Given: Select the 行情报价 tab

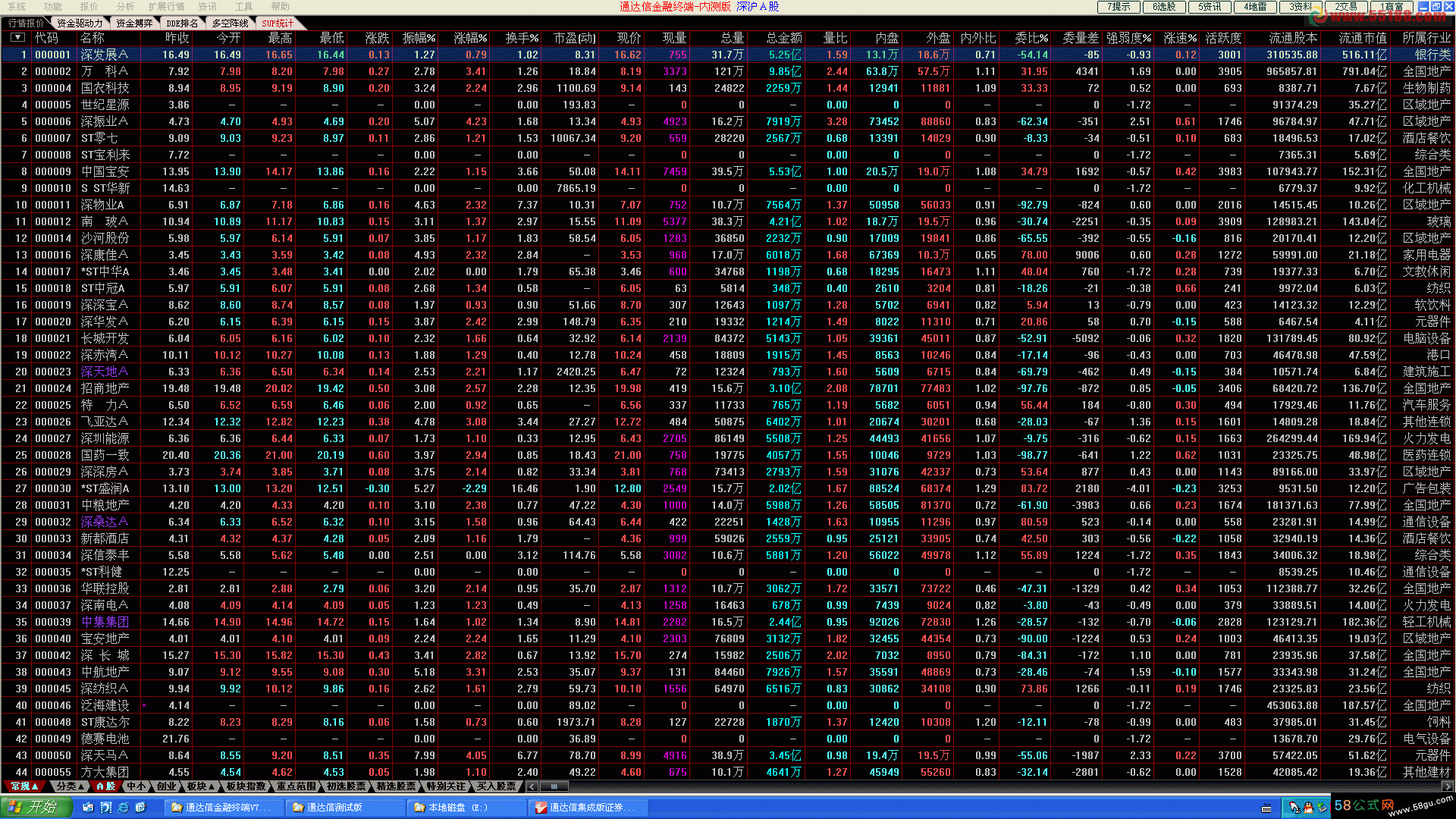Looking at the screenshot, I should coord(26,23).
